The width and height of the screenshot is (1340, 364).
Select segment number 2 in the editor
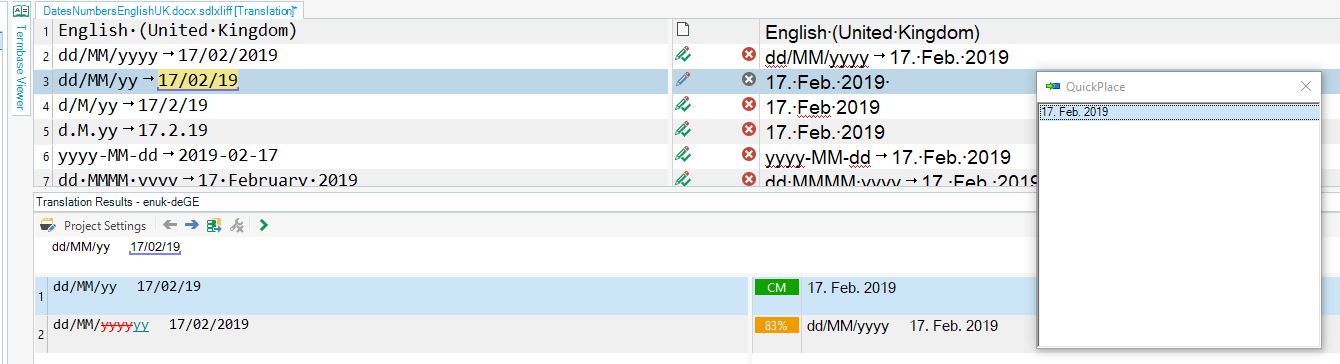coord(47,56)
